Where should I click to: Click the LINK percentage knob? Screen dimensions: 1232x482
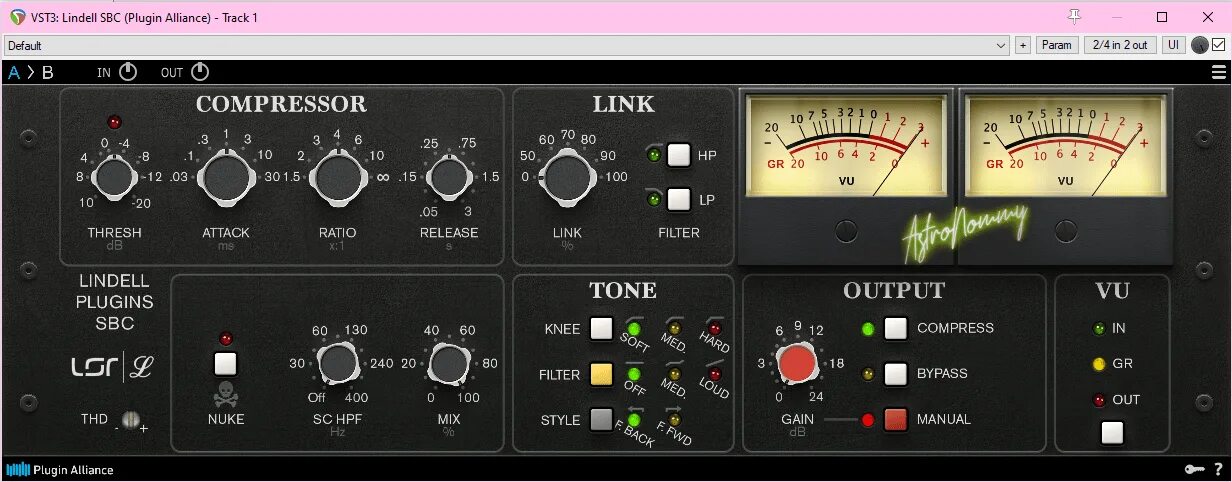click(x=568, y=178)
